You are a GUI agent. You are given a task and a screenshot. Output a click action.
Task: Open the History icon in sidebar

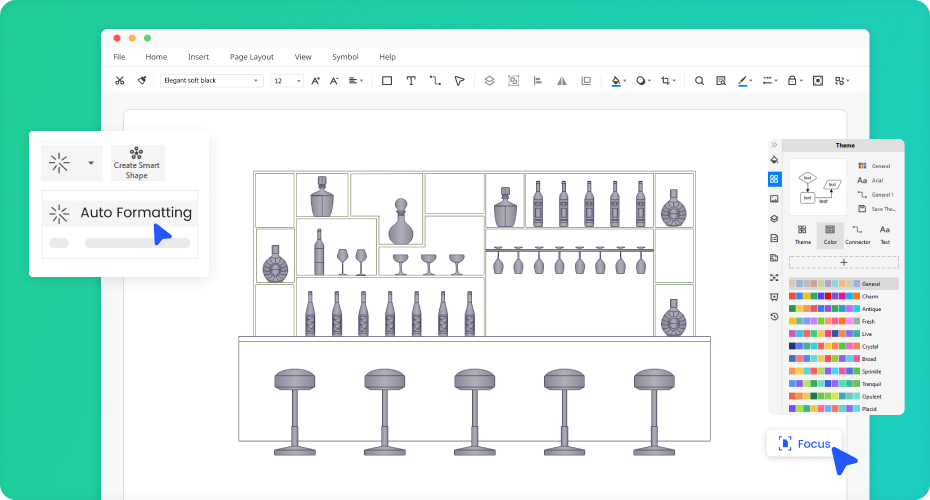tap(774, 316)
